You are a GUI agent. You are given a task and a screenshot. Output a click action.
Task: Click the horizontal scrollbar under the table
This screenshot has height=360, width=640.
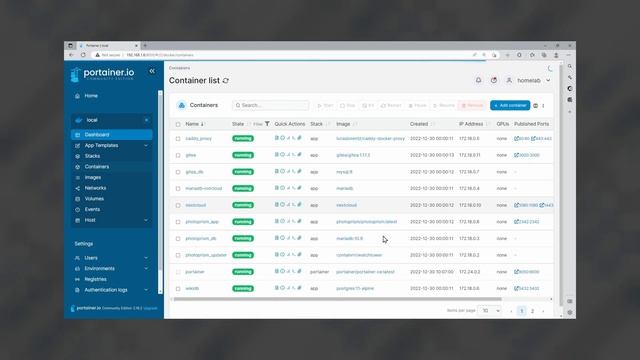click(x=338, y=299)
